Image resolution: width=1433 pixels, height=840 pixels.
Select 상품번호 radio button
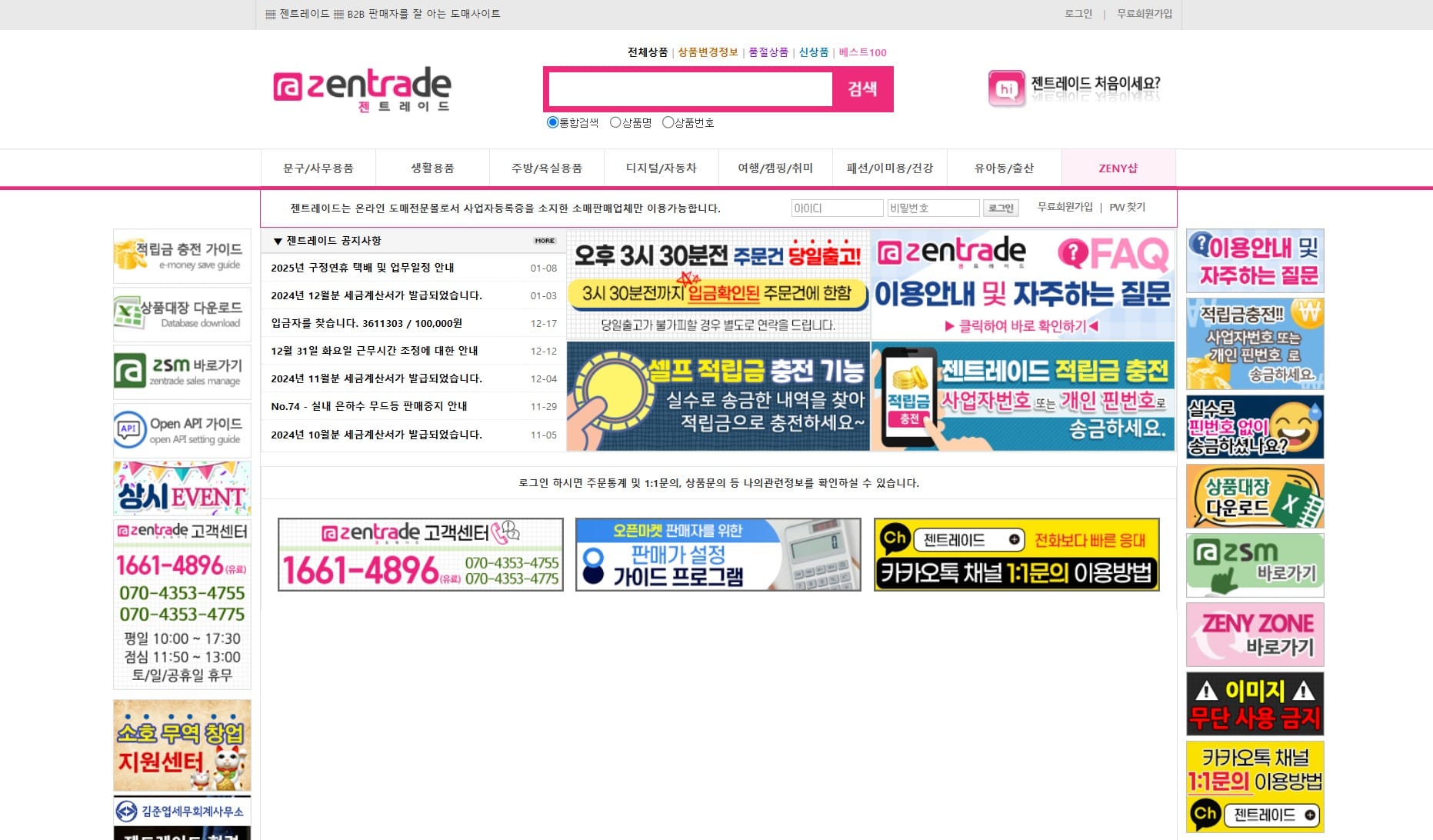tap(668, 122)
